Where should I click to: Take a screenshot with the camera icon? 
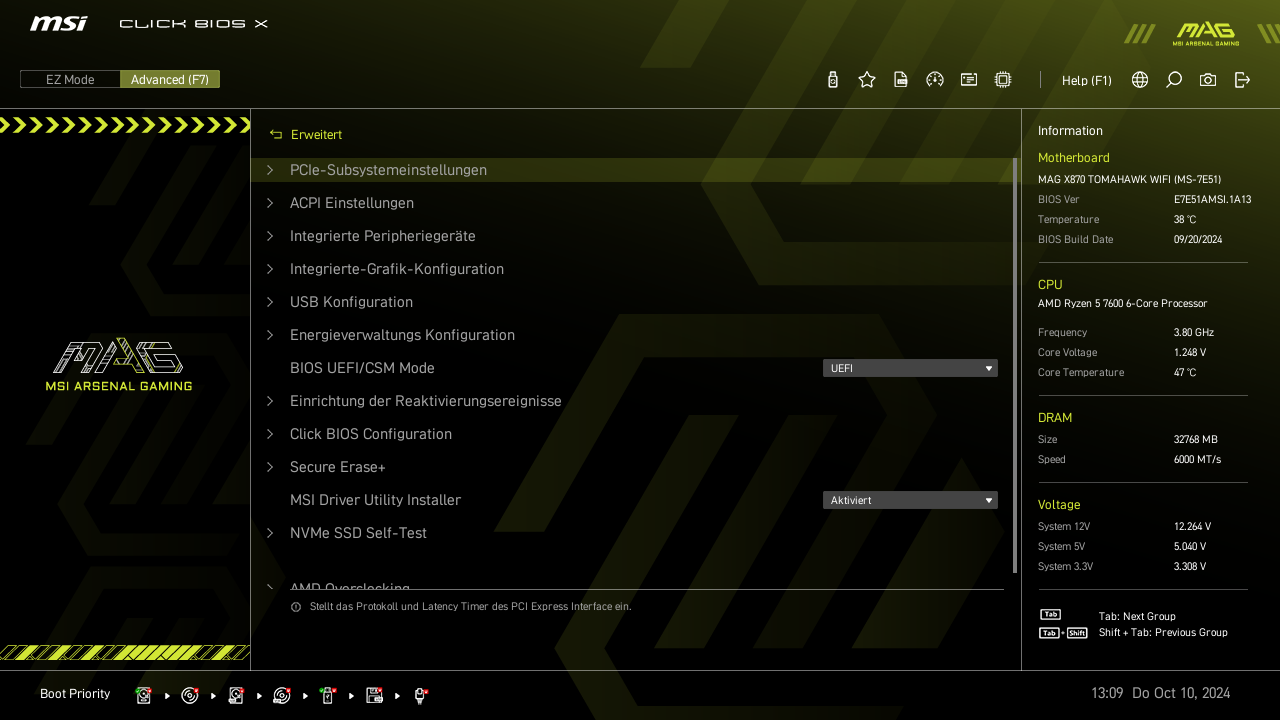(1208, 80)
